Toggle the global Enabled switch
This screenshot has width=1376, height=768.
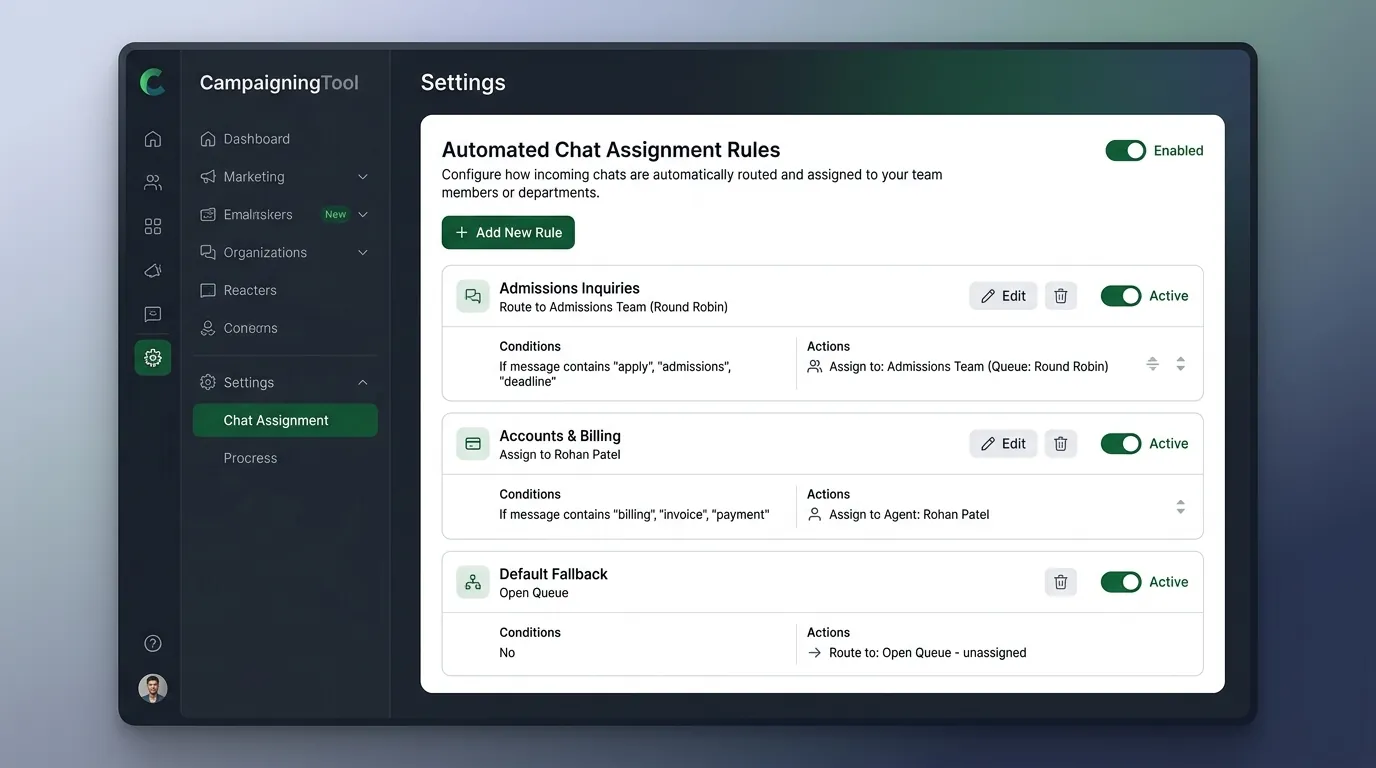coord(1126,151)
